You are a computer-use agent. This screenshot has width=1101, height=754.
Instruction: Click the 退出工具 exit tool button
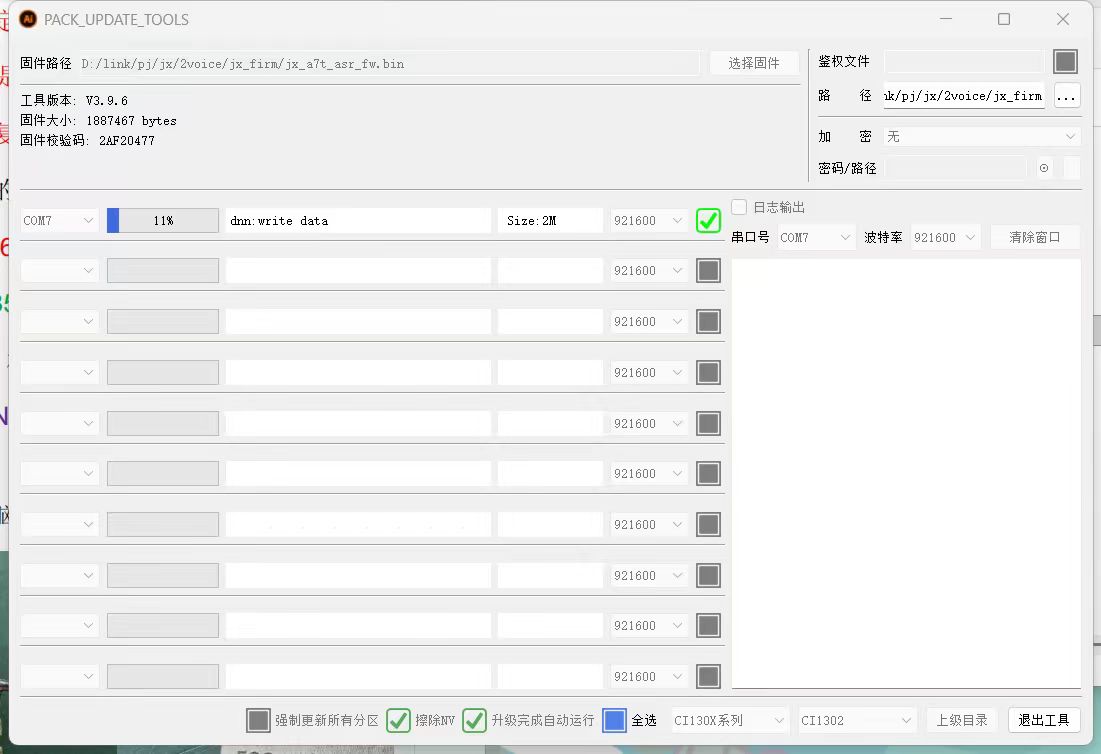(x=1044, y=719)
